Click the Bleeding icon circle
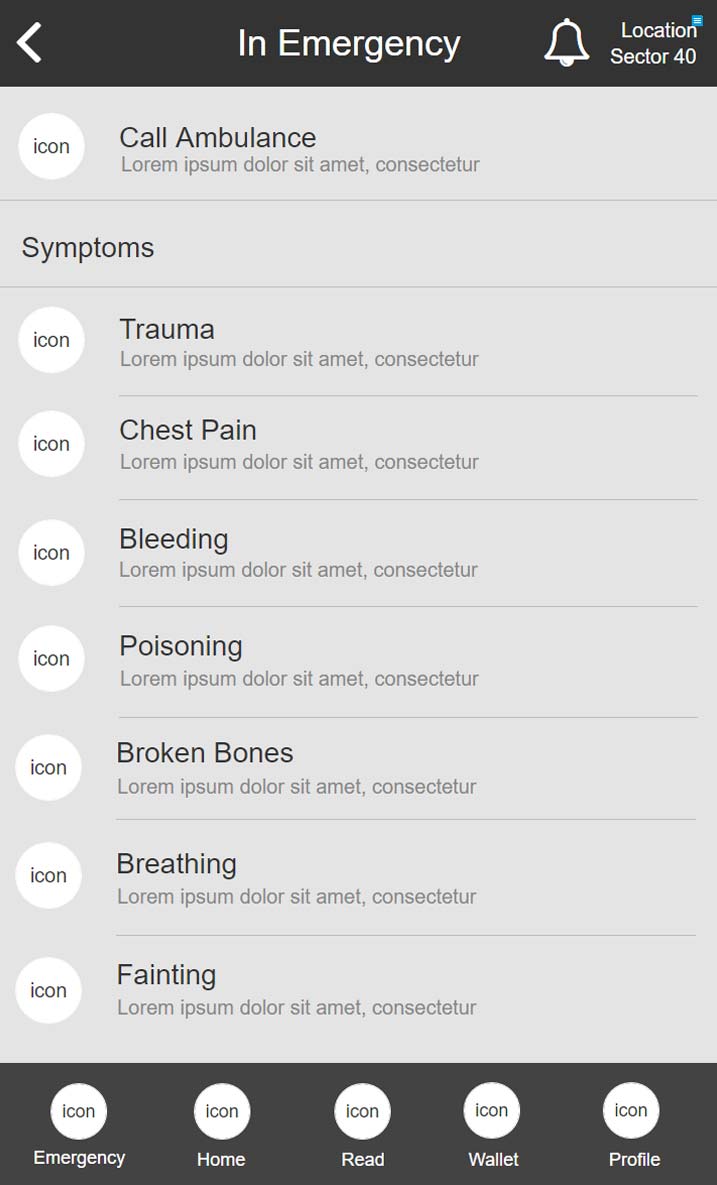The height and width of the screenshot is (1185, 717). coord(51,553)
